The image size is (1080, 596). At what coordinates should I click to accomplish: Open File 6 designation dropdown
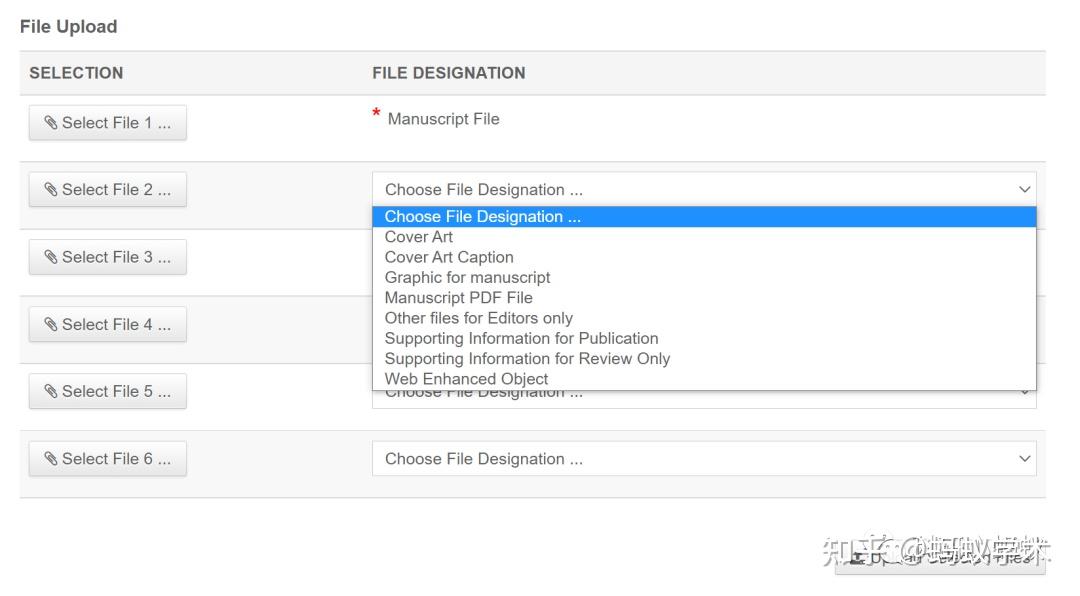(x=703, y=459)
